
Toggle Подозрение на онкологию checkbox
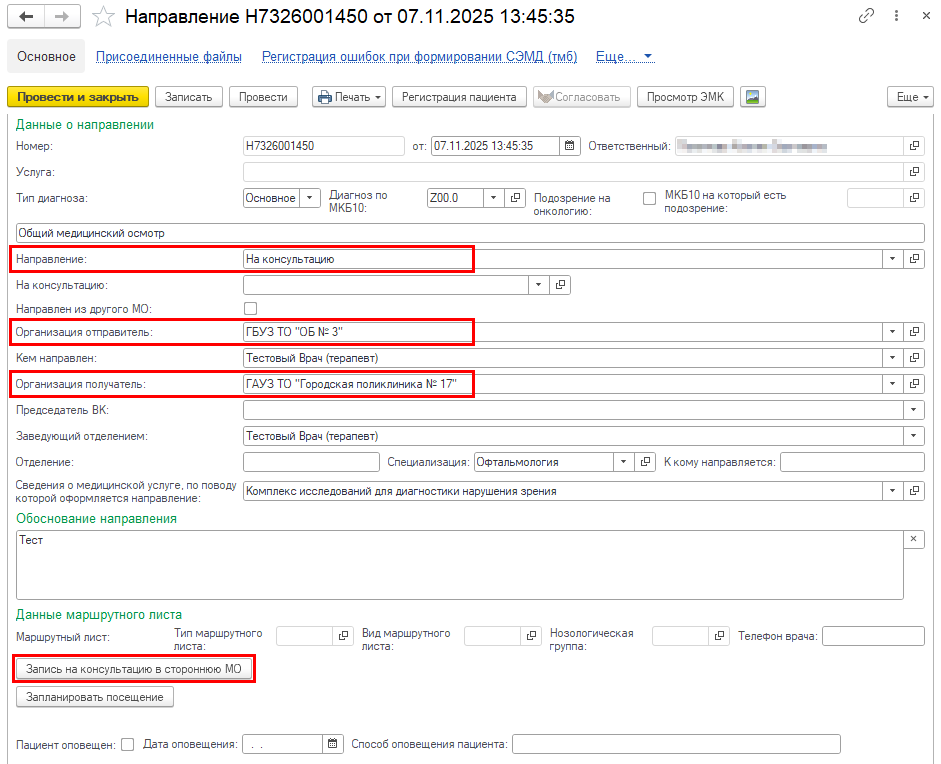650,198
